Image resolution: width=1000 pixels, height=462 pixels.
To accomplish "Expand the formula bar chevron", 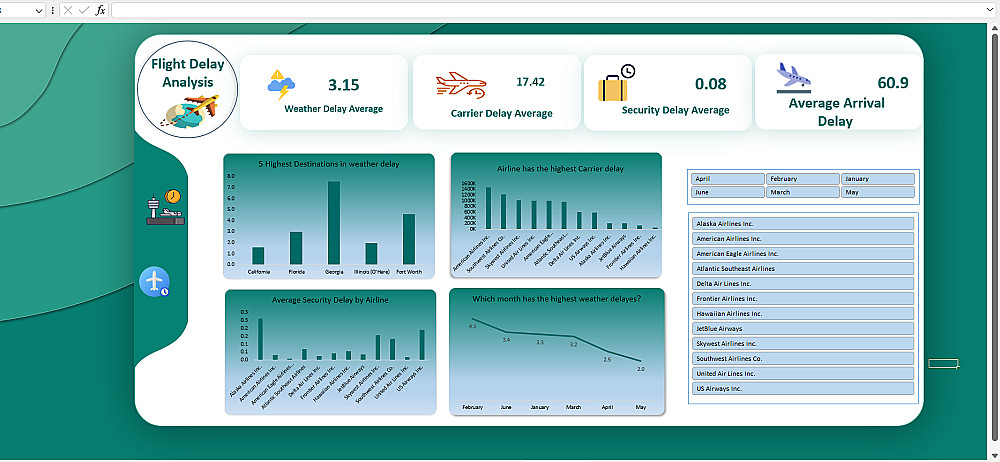I will point(990,10).
